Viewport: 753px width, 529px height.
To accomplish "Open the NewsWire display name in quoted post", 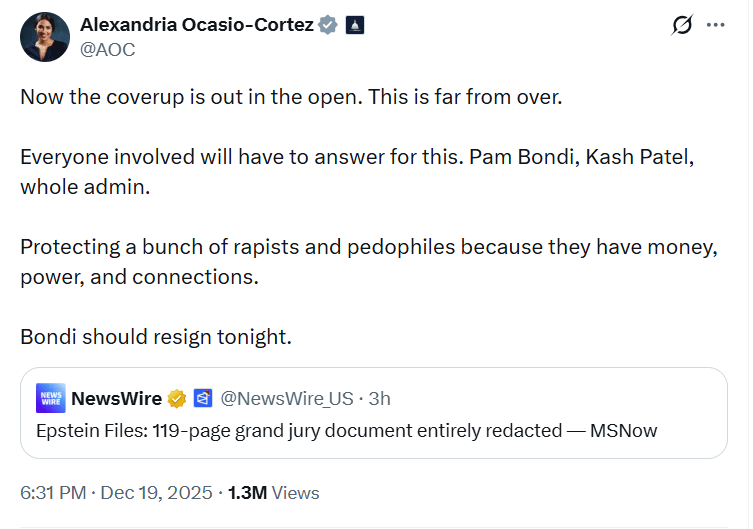I will 116,399.
